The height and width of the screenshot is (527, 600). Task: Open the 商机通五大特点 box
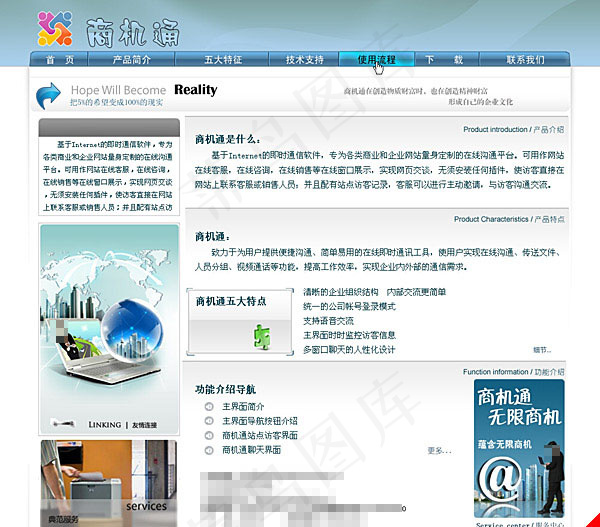click(240, 322)
